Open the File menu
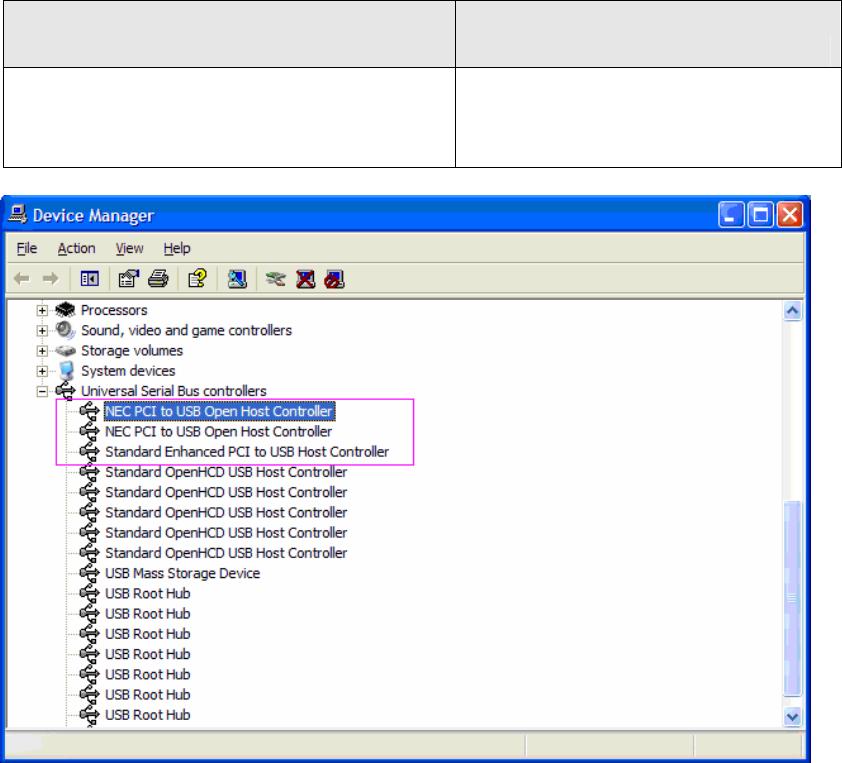Screen dimensions: 842x763 [x=27, y=248]
